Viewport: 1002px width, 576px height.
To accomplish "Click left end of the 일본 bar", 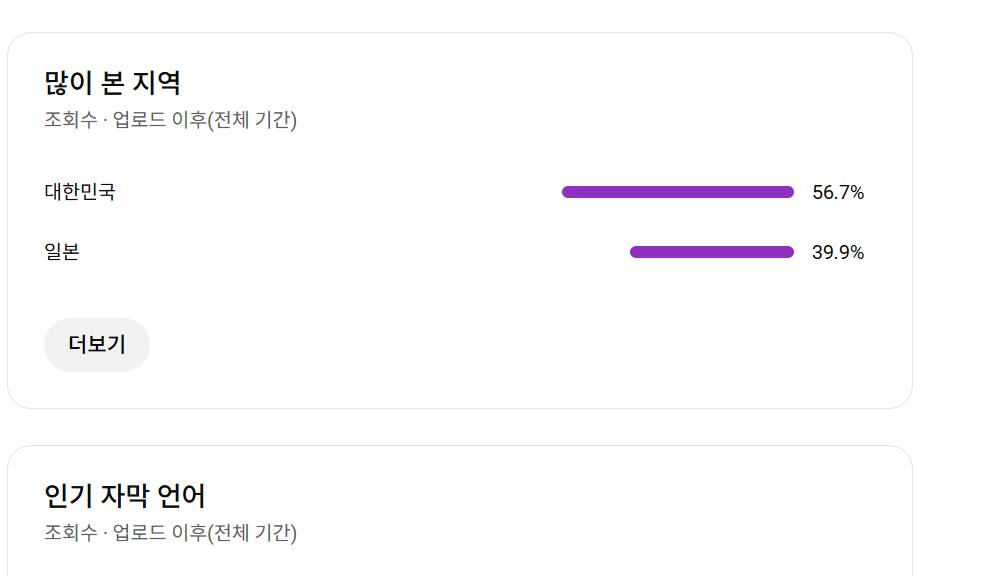I will pos(635,252).
